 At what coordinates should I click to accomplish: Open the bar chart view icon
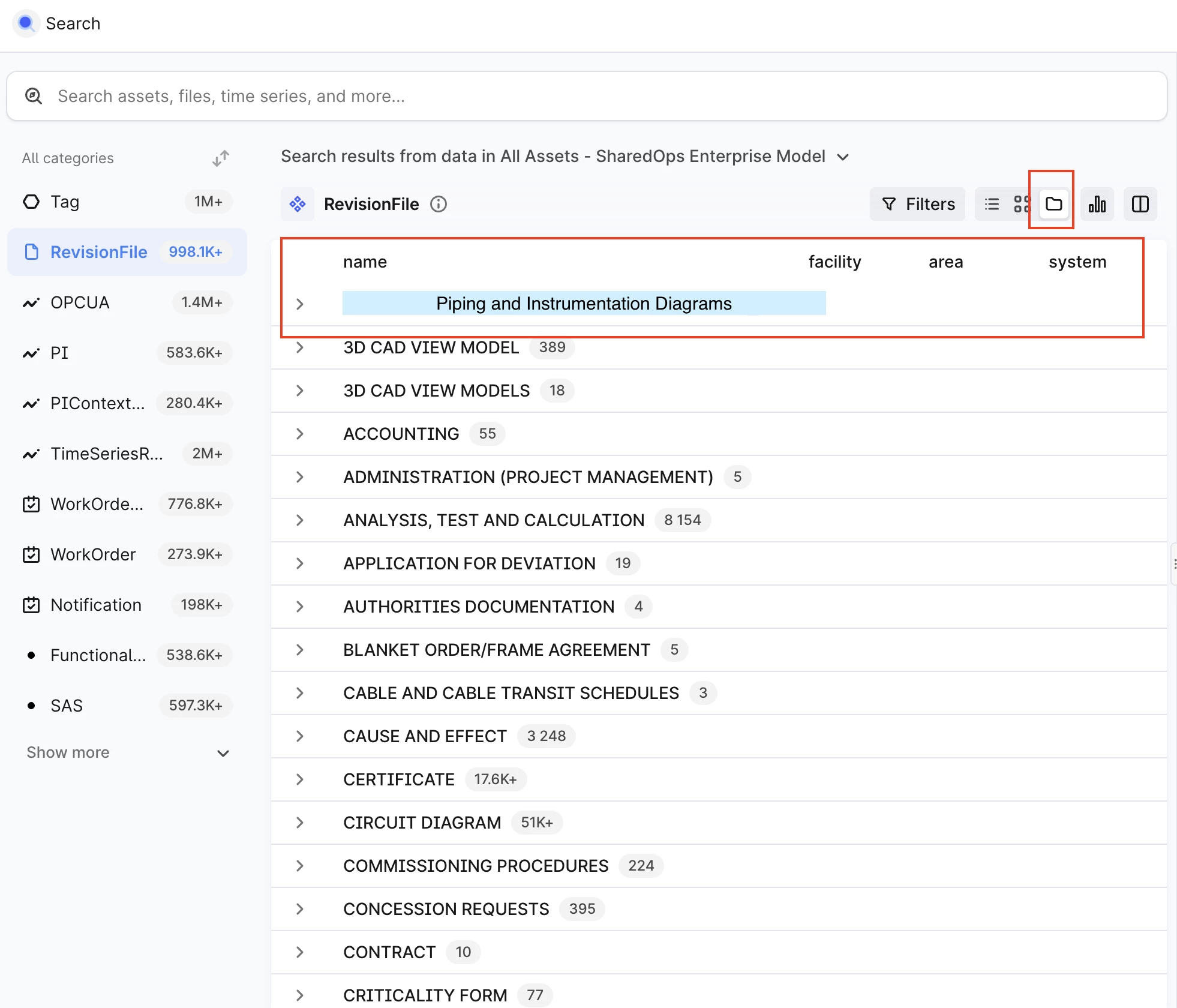click(1097, 204)
